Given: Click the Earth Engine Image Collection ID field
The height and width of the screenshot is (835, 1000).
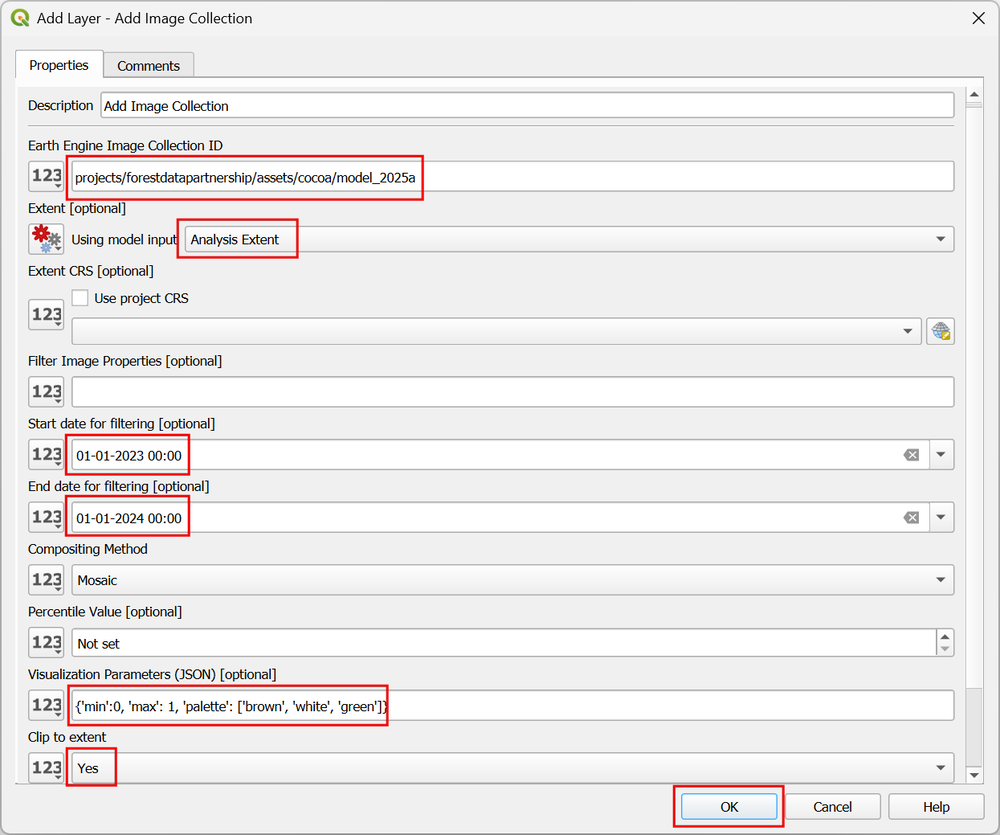Looking at the screenshot, I should [x=513, y=176].
